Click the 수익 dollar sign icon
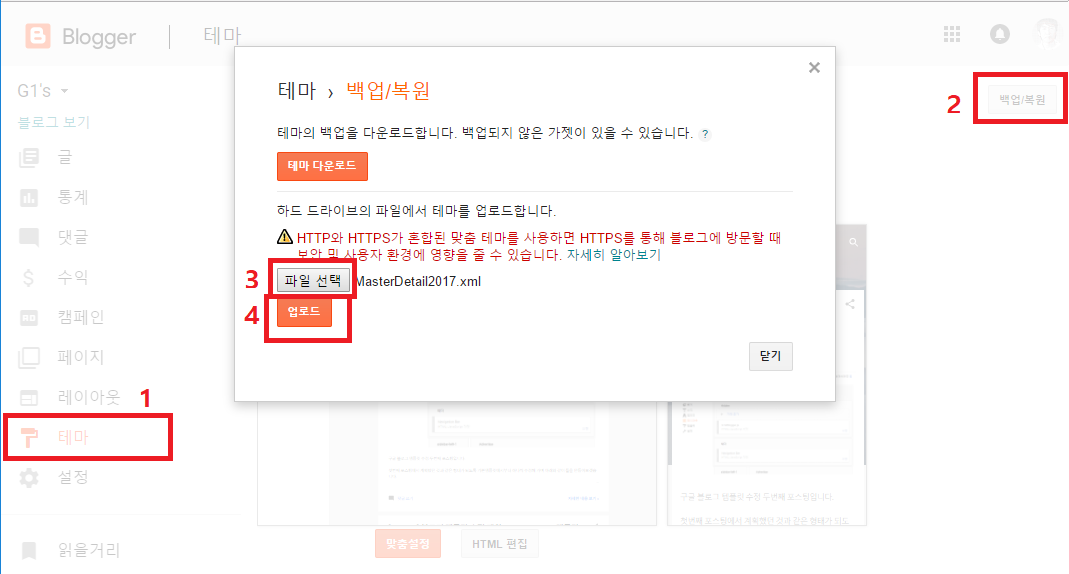The height and width of the screenshot is (574, 1069). coord(29,277)
